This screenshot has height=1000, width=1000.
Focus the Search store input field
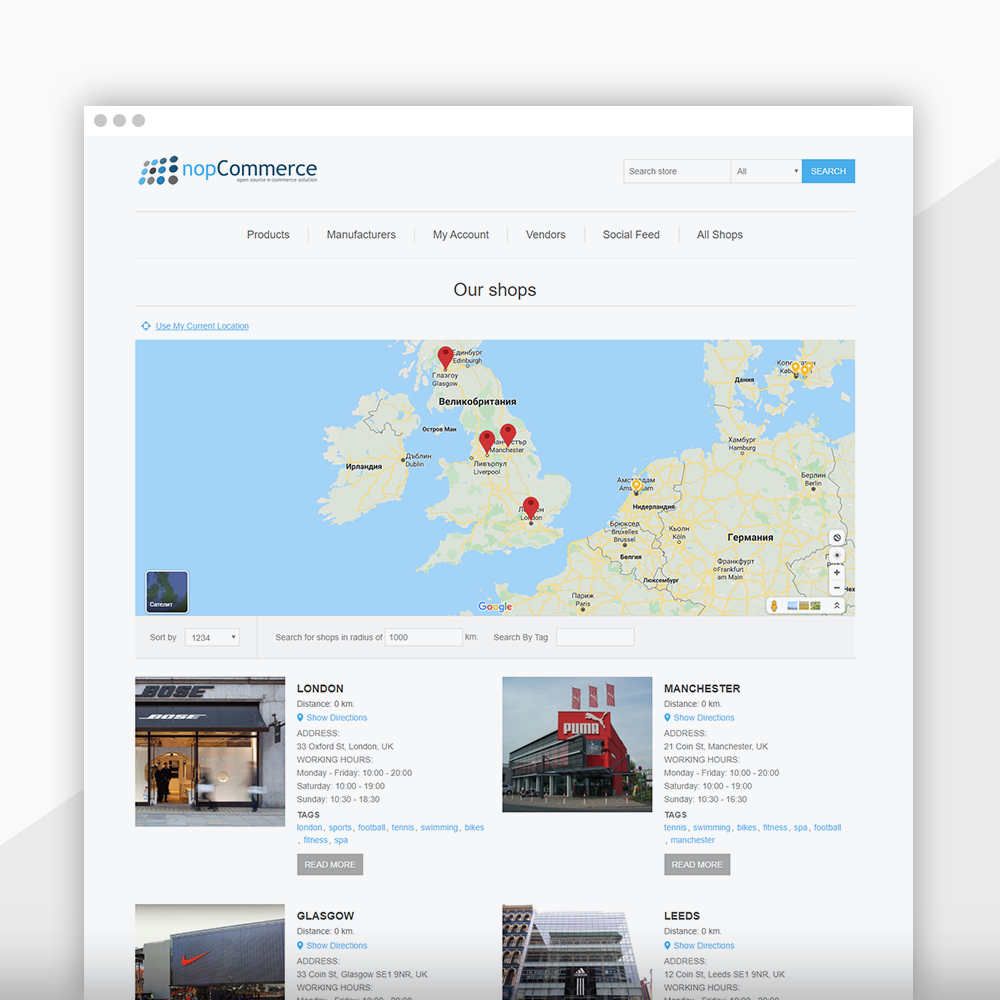tap(677, 171)
